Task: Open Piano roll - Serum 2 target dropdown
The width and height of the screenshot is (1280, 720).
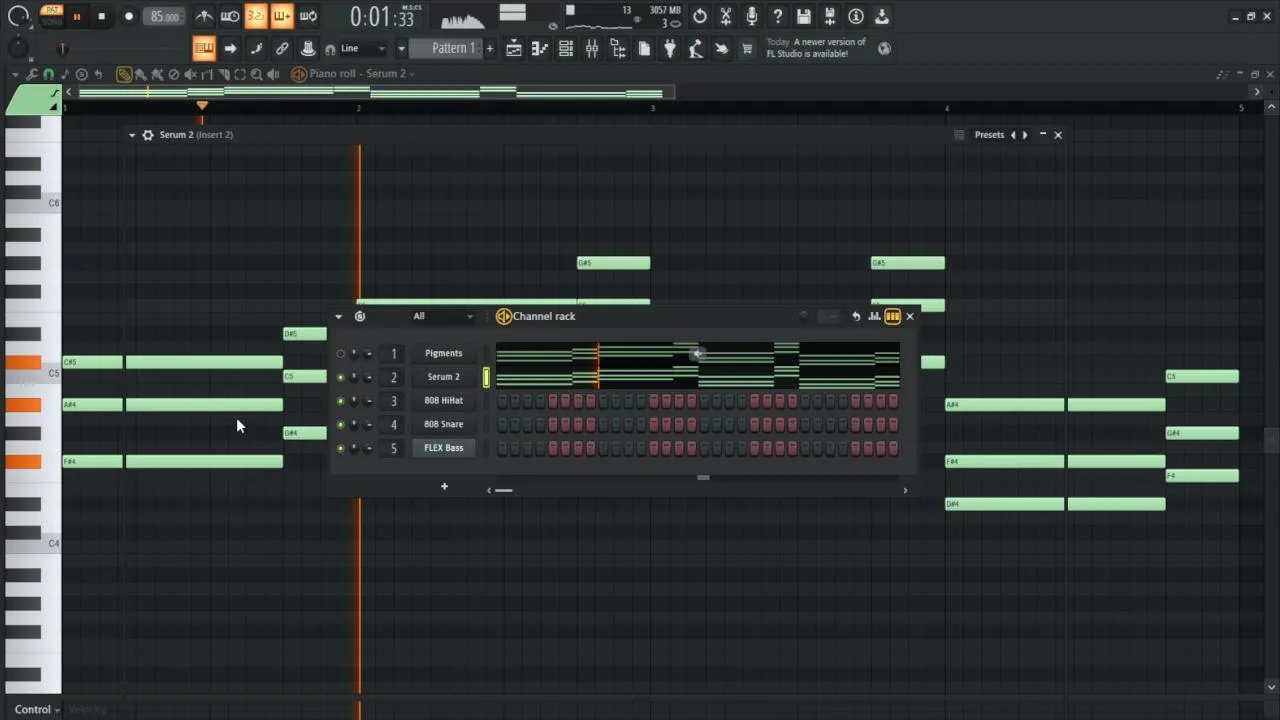Action: [362, 74]
